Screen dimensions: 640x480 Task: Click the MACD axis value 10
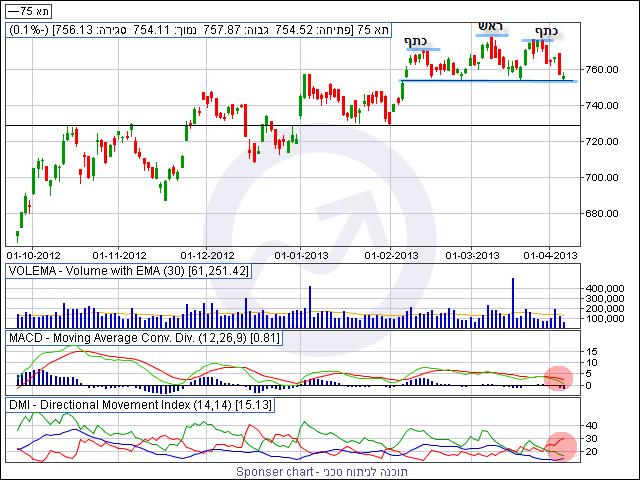coord(591,363)
